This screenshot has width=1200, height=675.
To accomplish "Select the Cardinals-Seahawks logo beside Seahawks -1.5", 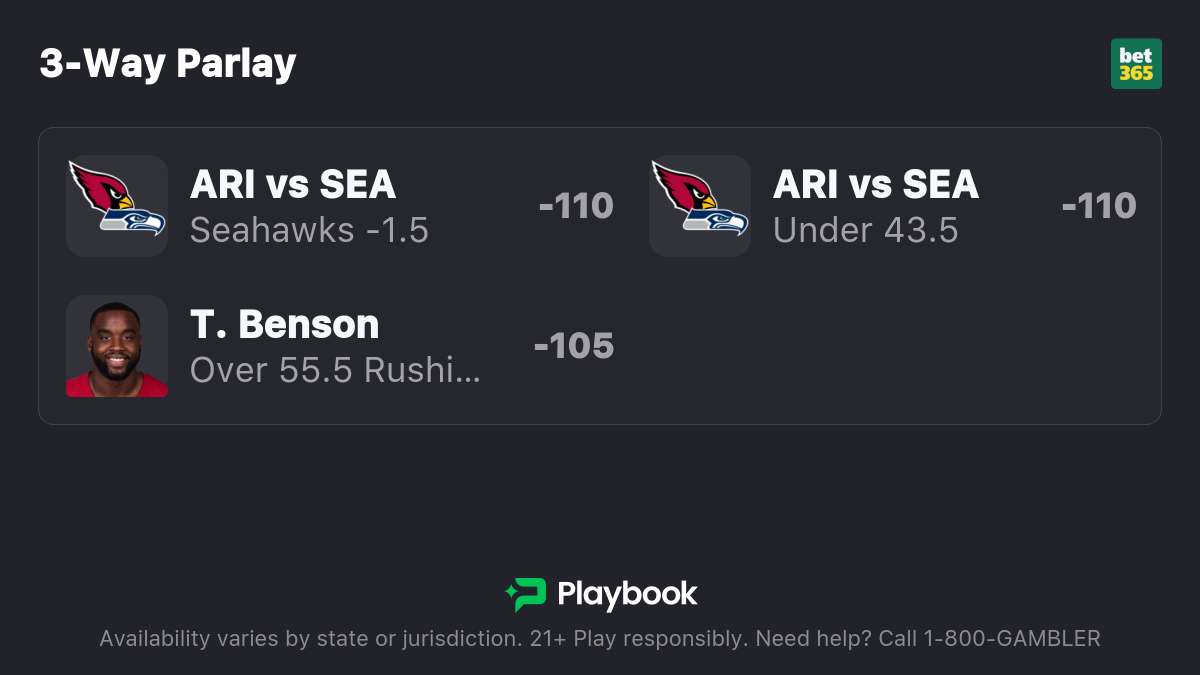I will point(117,206).
